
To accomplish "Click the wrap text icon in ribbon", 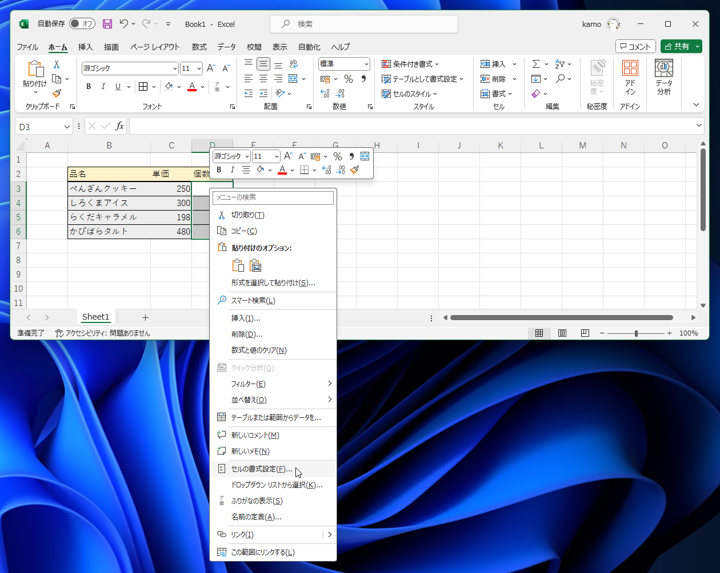I will [293, 64].
